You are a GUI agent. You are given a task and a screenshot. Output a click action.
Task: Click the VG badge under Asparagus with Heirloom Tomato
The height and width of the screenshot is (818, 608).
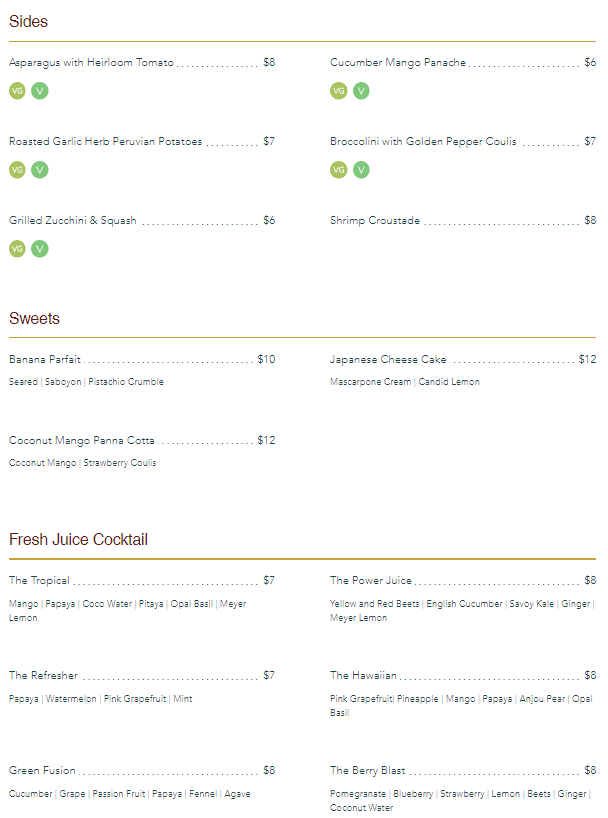pyautogui.click(x=17, y=91)
